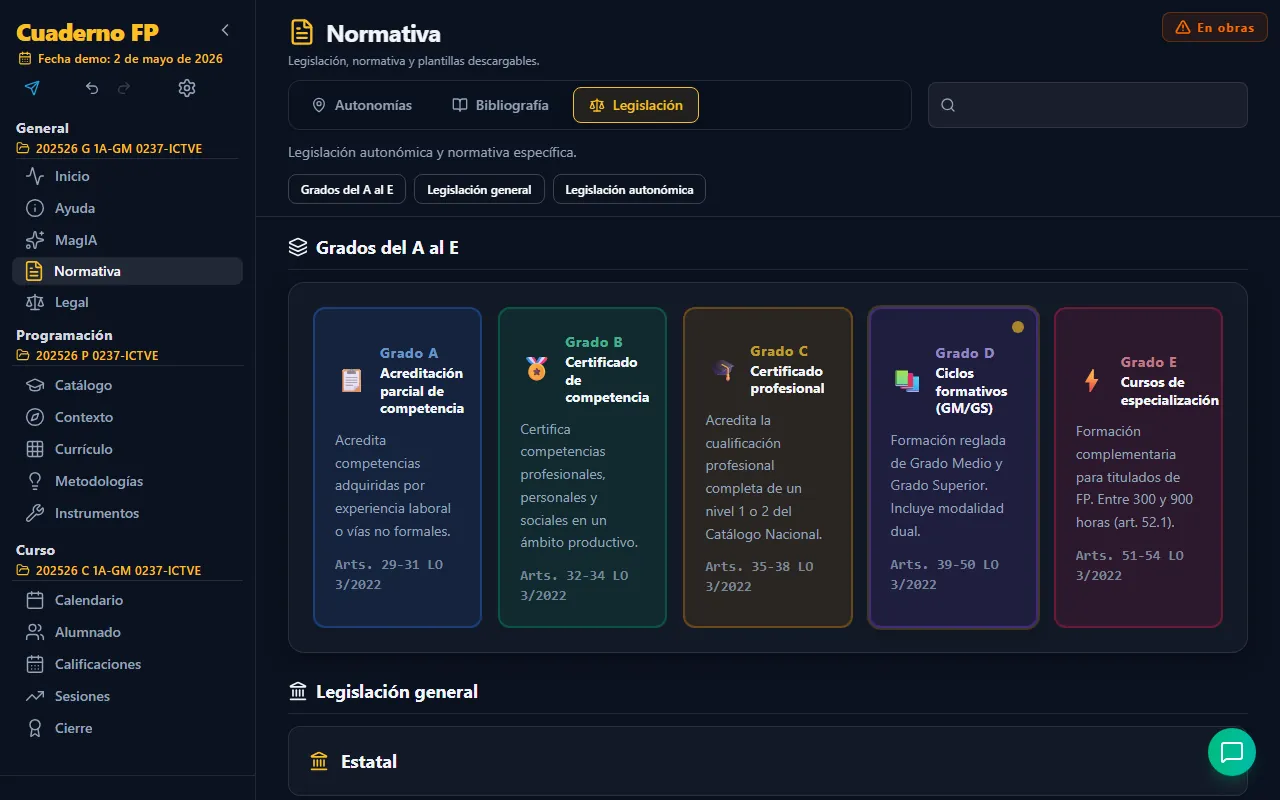The width and height of the screenshot is (1280, 800).
Task: Open Cierre in the sidebar
Action: pos(127,729)
